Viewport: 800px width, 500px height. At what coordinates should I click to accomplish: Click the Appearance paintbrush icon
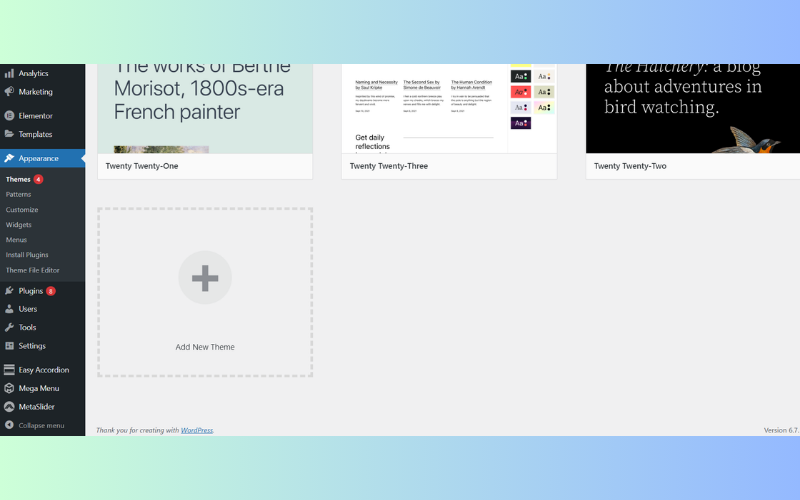coord(9,158)
